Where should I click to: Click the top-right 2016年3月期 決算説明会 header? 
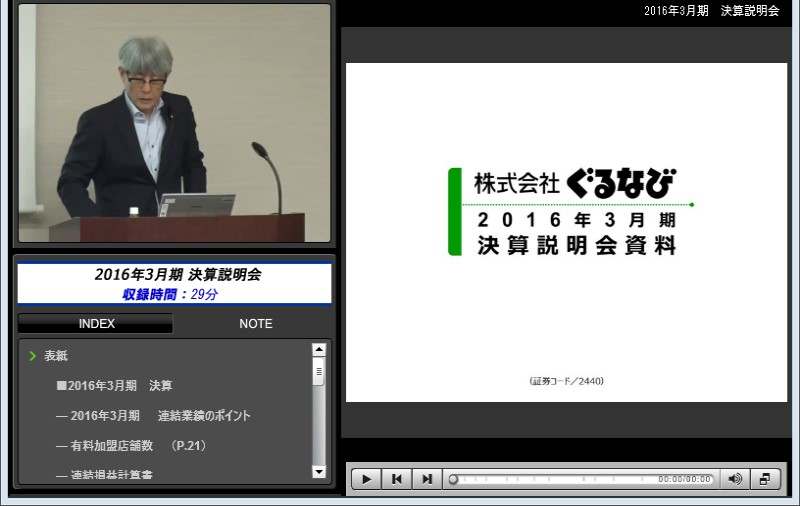[712, 11]
